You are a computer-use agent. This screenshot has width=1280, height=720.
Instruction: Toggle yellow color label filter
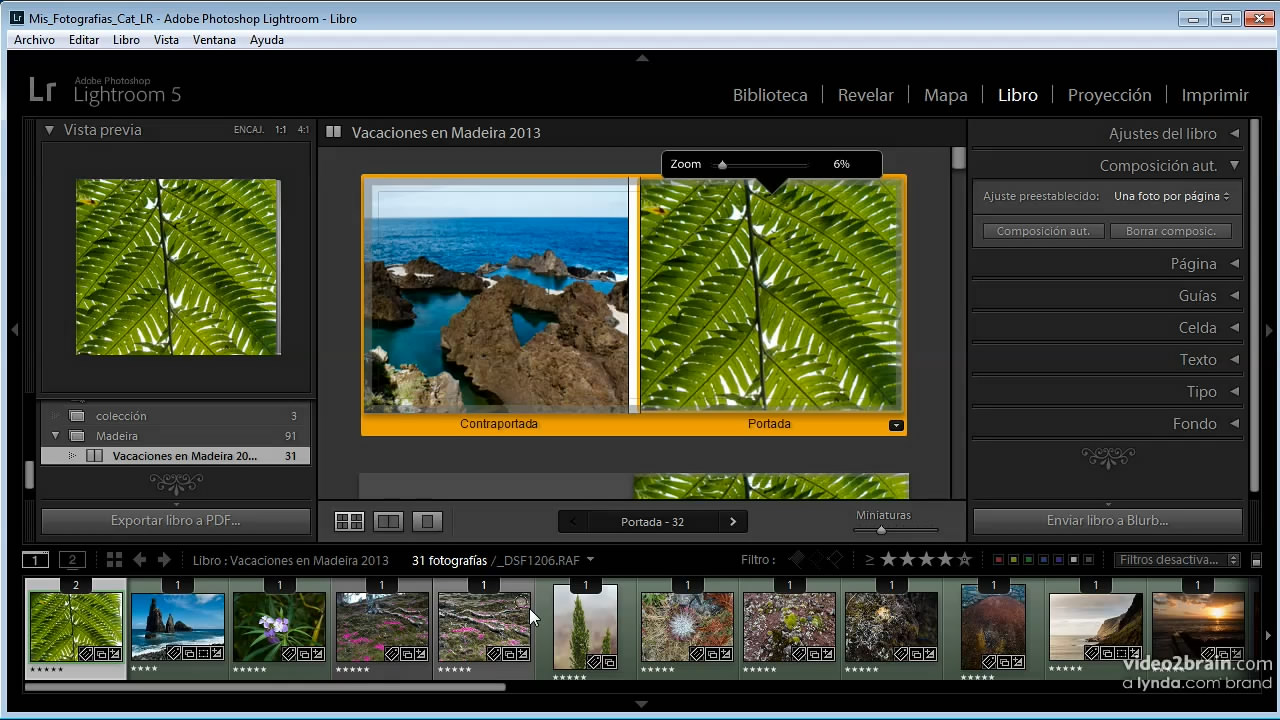[1013, 560]
